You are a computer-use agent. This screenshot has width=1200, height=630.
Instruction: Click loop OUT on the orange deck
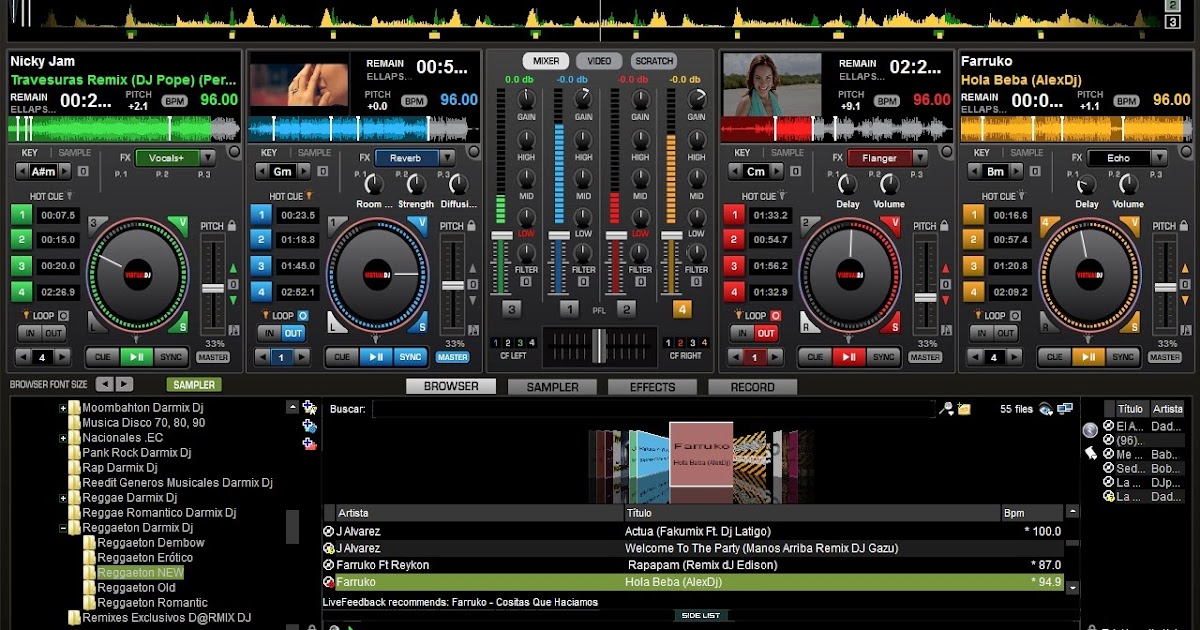click(1005, 333)
